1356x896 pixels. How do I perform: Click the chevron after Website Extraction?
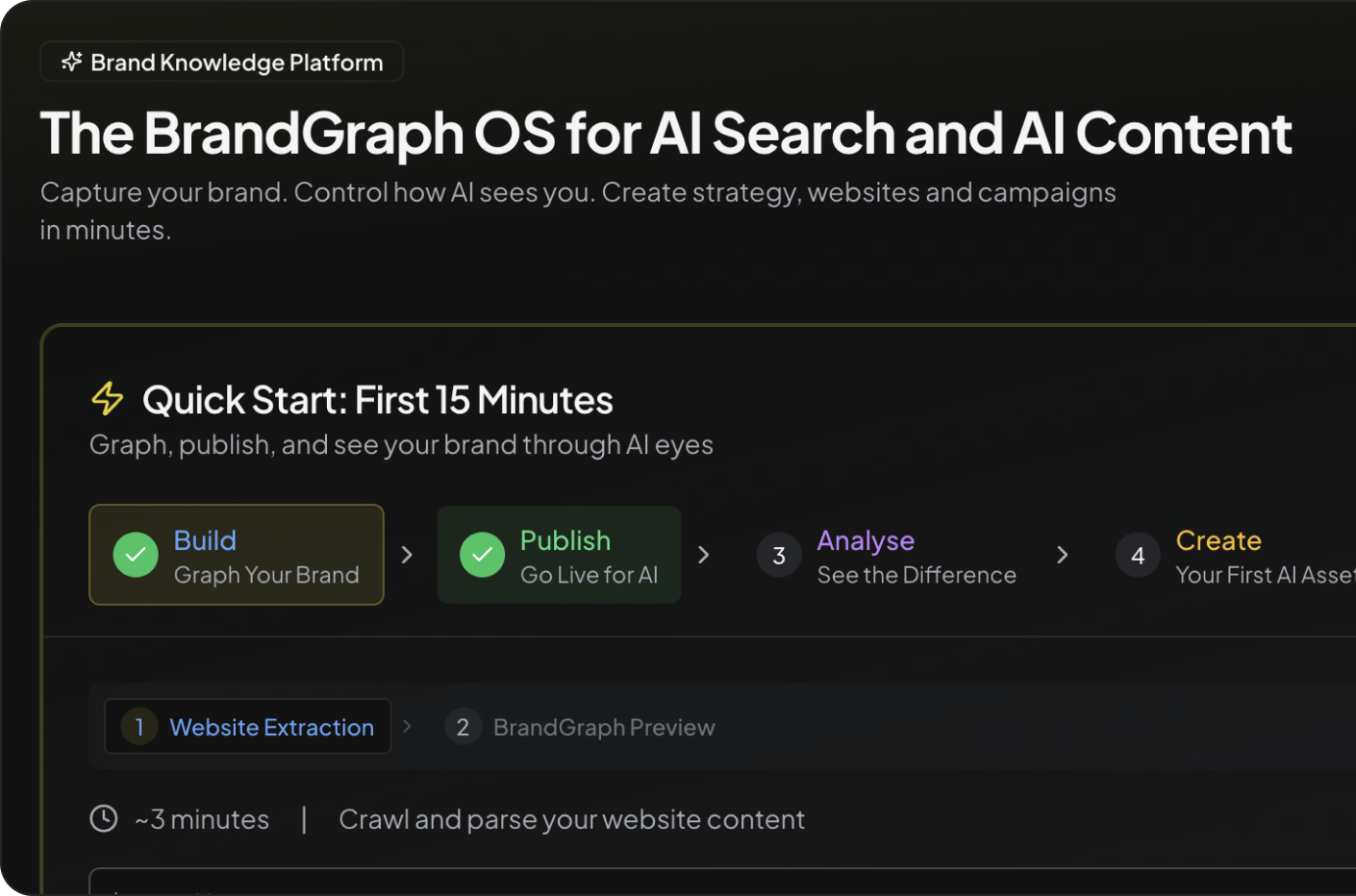[407, 726]
